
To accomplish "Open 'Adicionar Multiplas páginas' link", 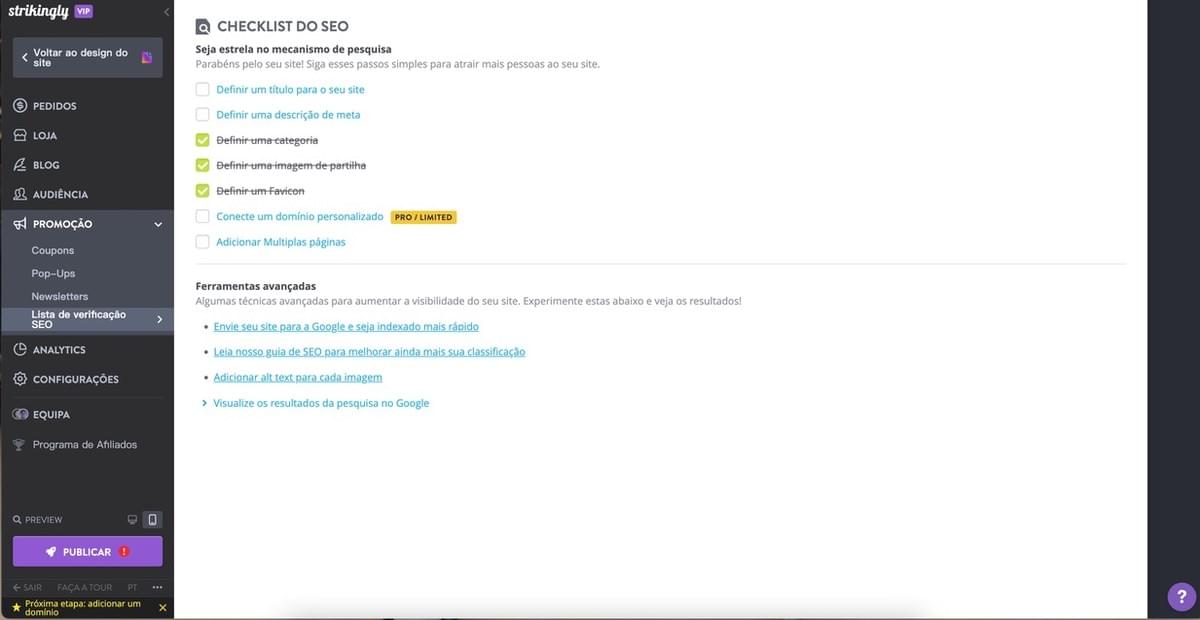I will pyautogui.click(x=281, y=241).
